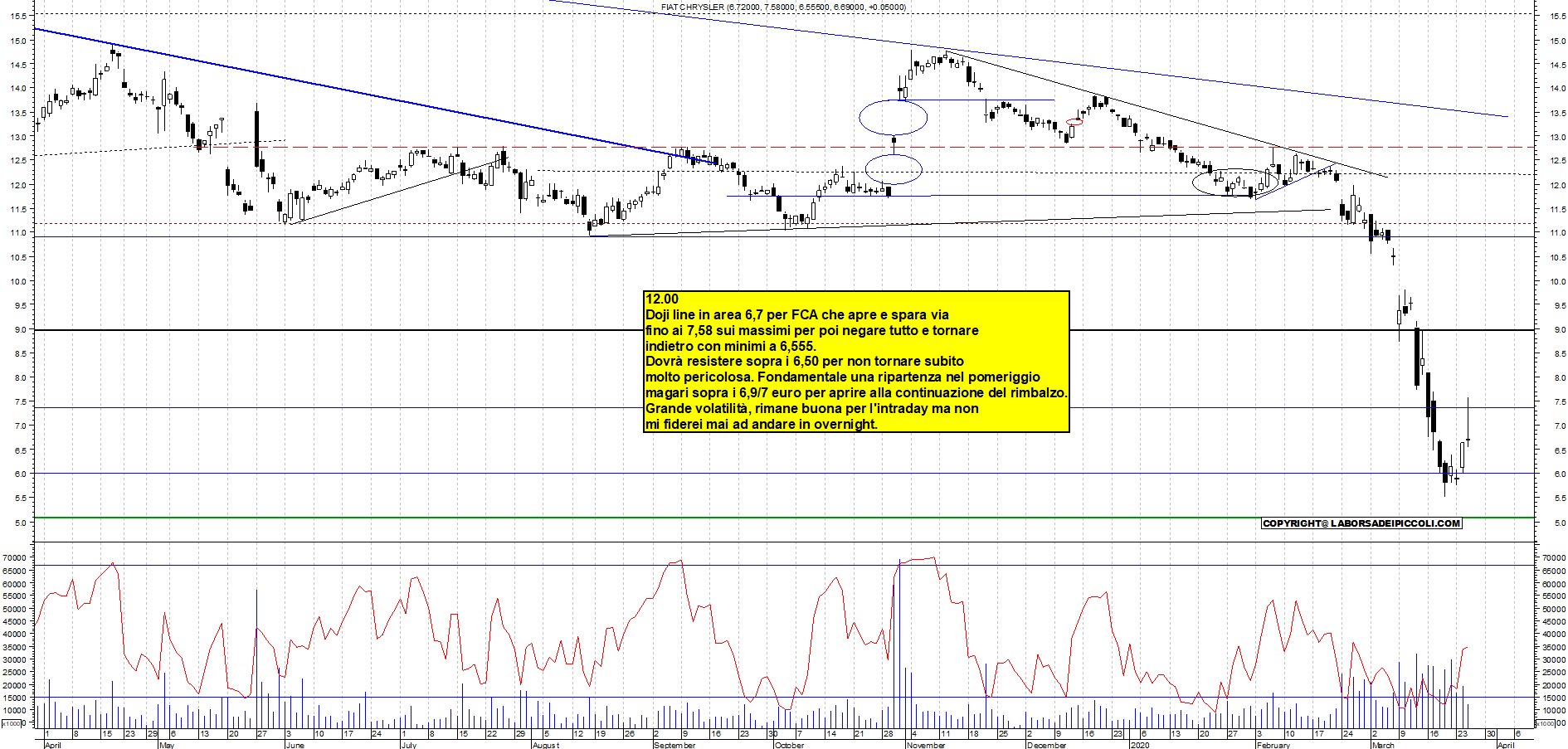Select the 'October' month label
This screenshot has height=749, width=1568.
click(x=790, y=745)
